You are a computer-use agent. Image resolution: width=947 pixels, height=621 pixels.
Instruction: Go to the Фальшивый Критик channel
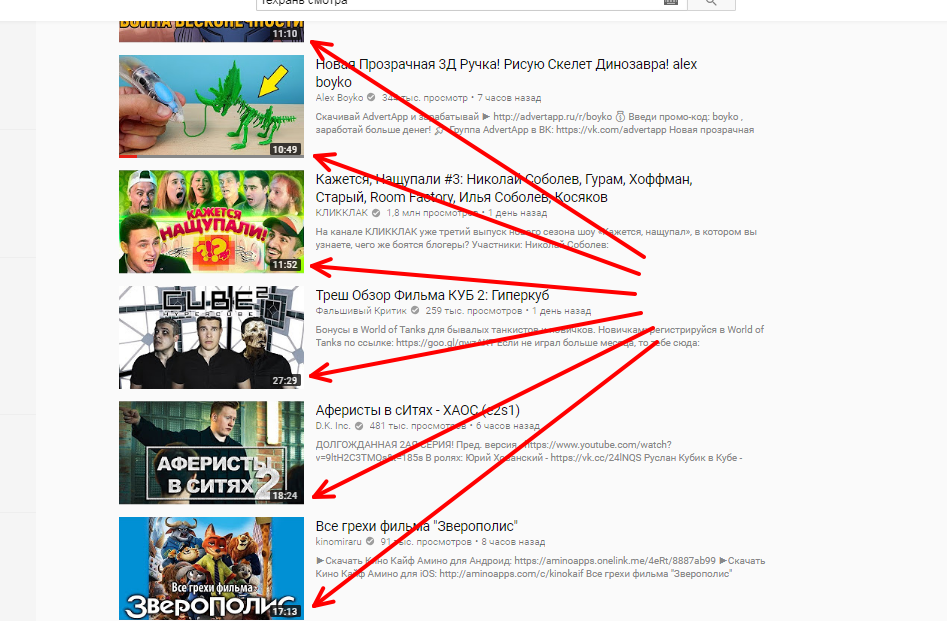361,310
